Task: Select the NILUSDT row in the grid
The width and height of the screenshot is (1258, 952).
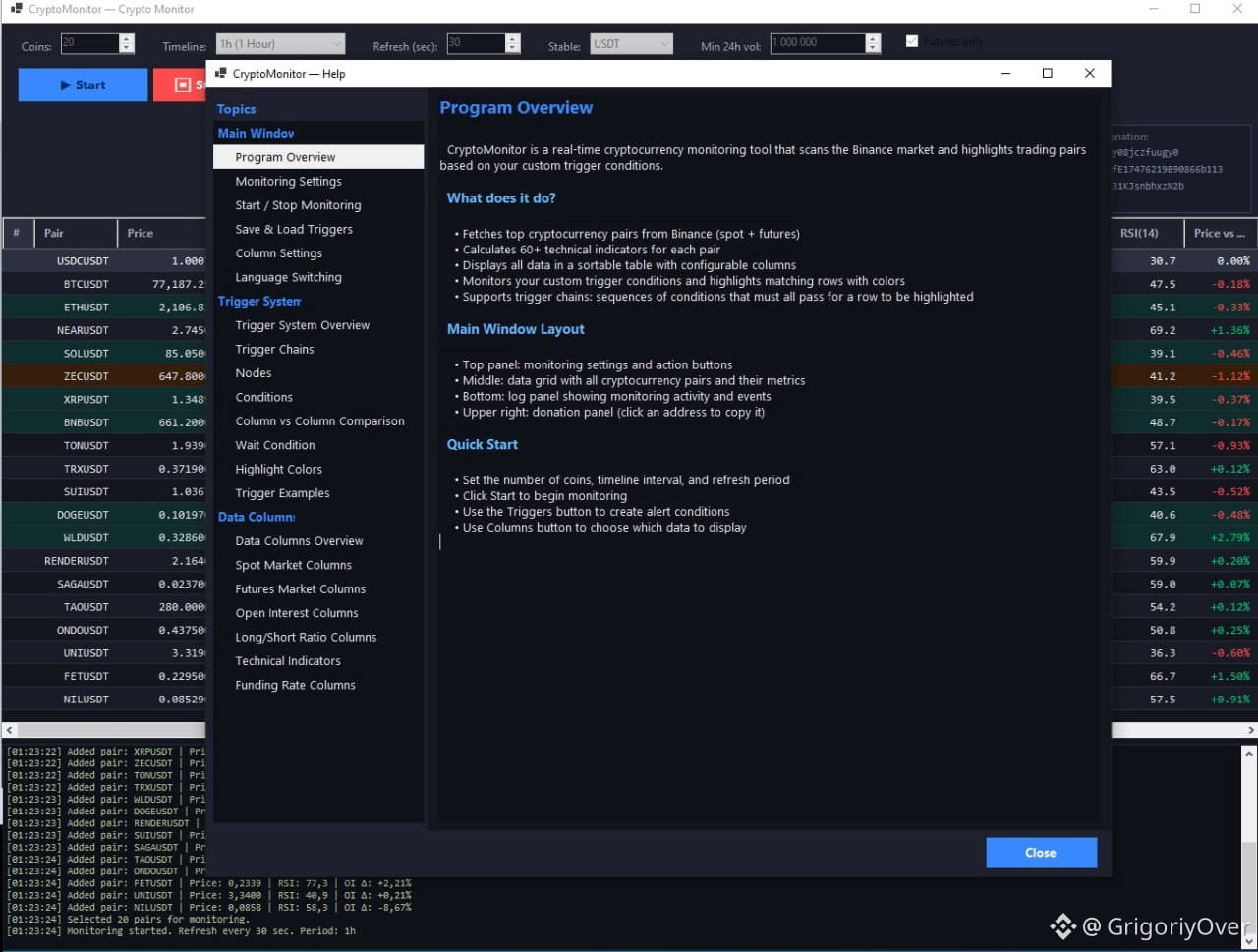Action: pyautogui.click(x=103, y=700)
